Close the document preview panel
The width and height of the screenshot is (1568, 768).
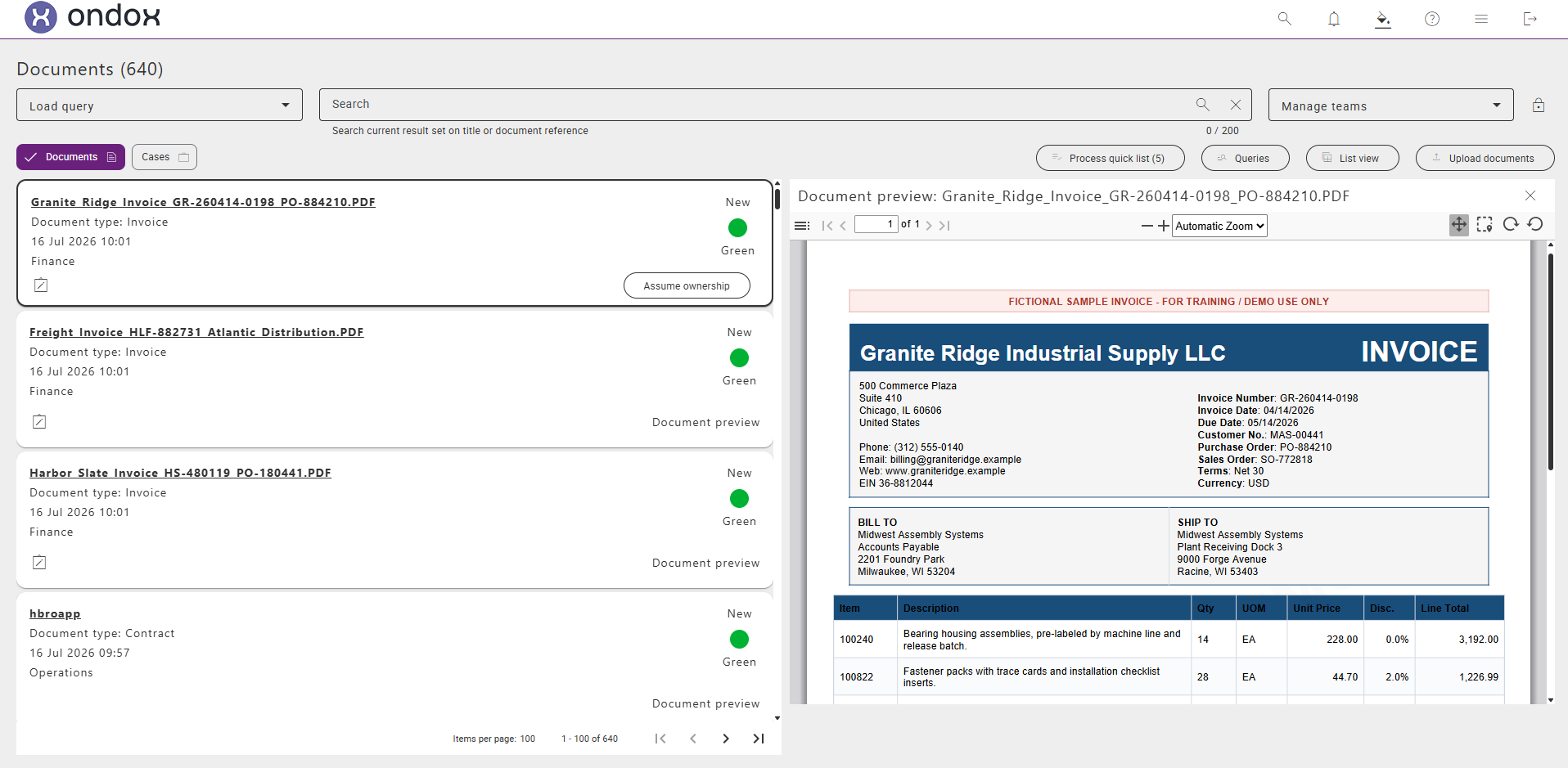pos(1530,195)
